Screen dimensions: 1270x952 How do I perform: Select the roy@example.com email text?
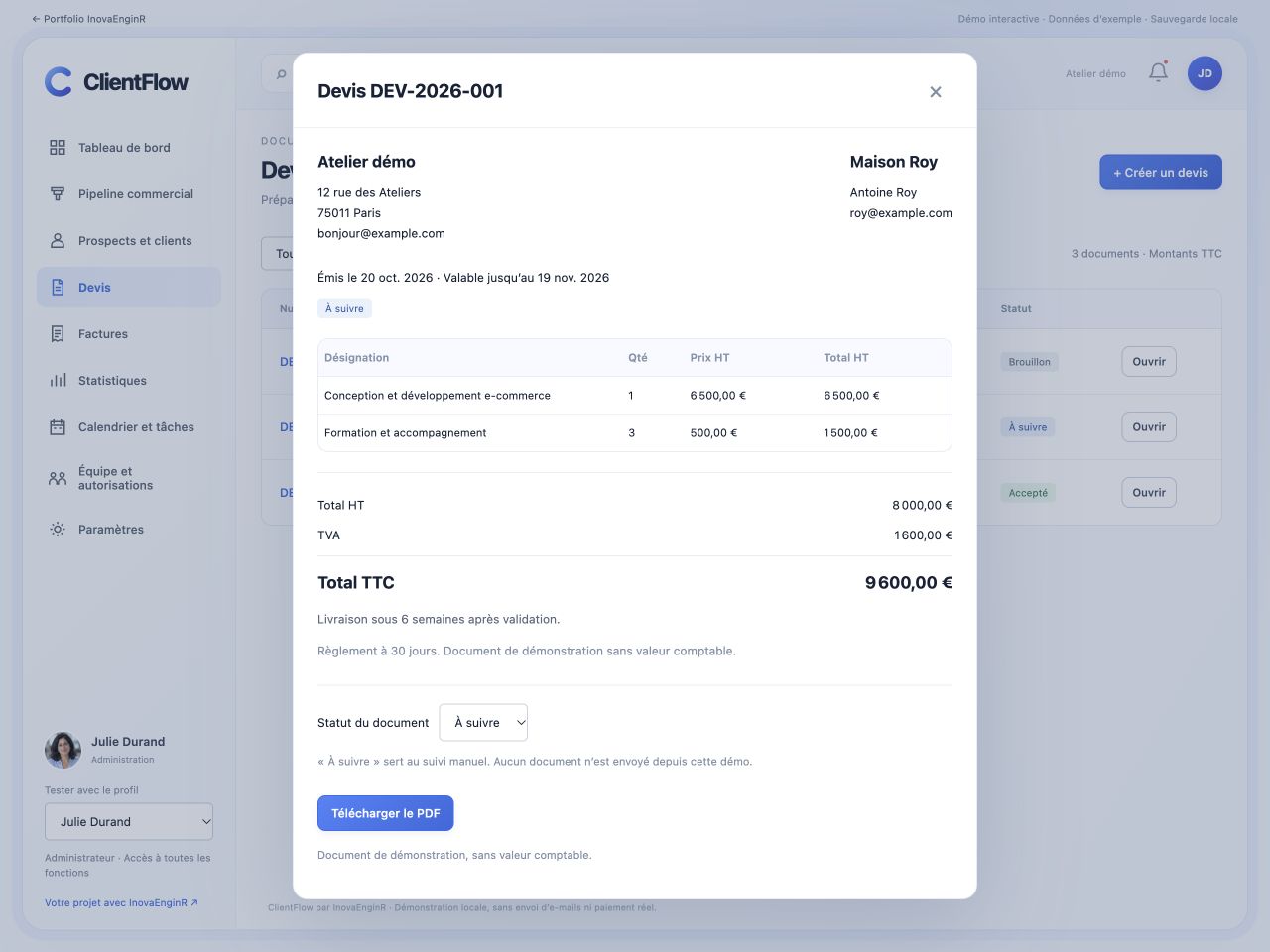tap(901, 213)
